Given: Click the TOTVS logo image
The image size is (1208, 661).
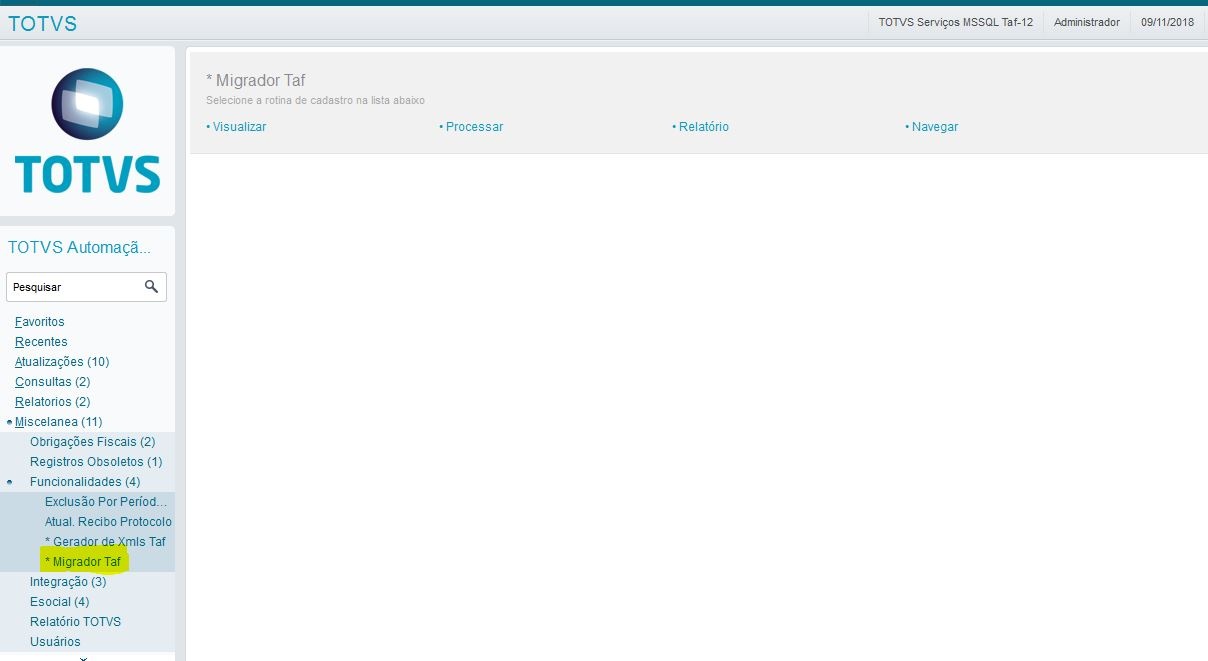Looking at the screenshot, I should coord(87,131).
